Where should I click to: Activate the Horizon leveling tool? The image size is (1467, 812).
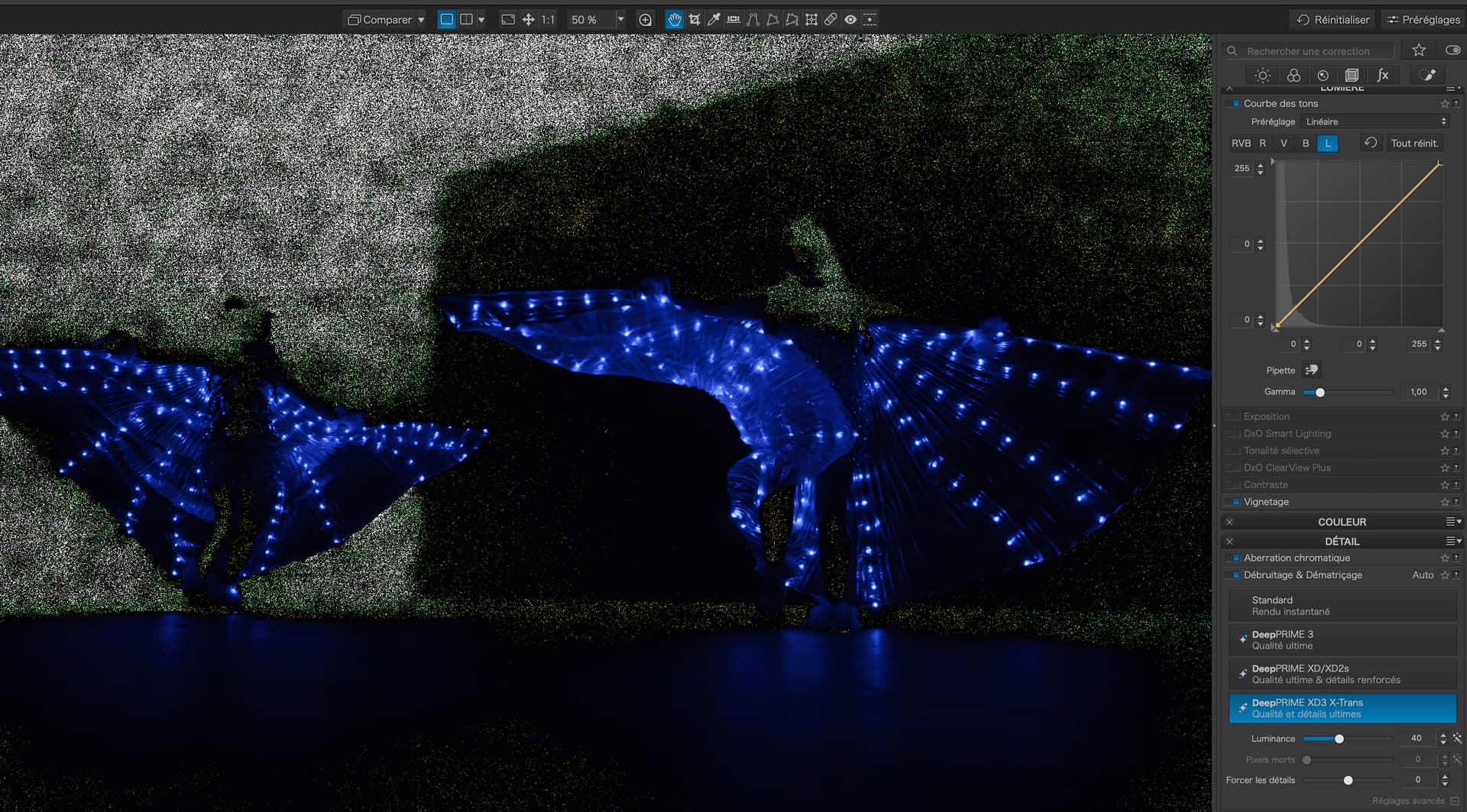coord(733,20)
